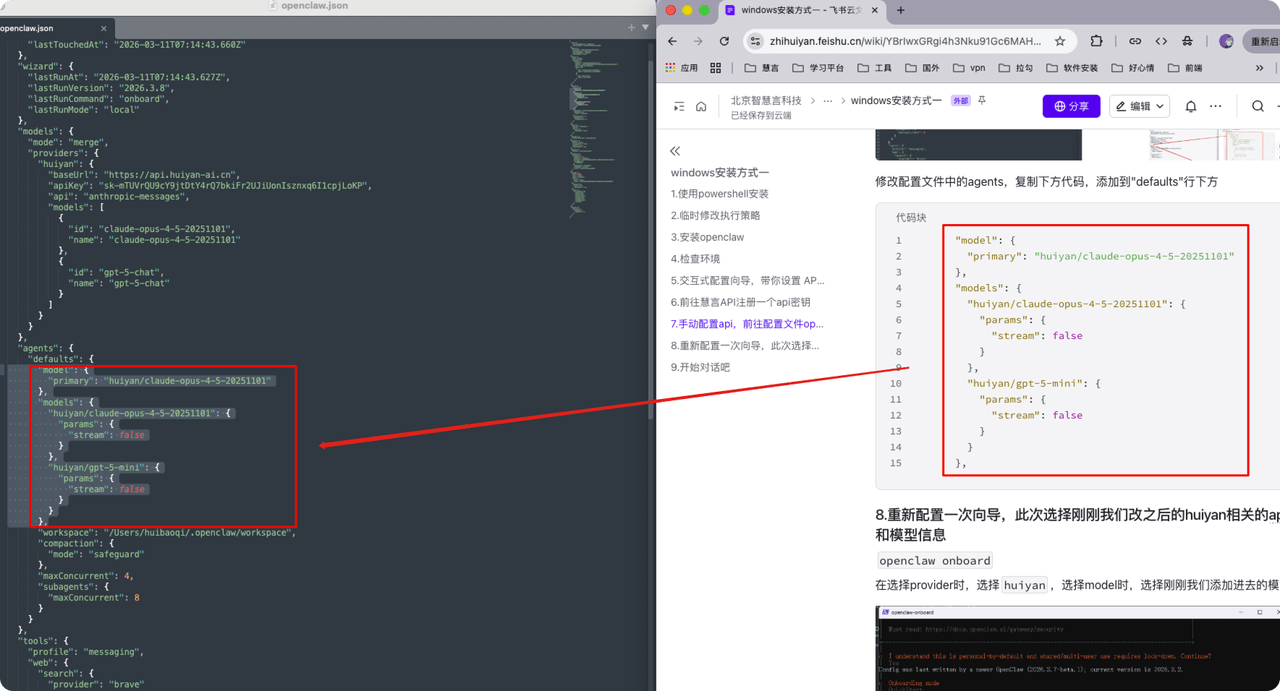Click the Feishu home icon
Screen dimensions: 1280x691
point(701,106)
